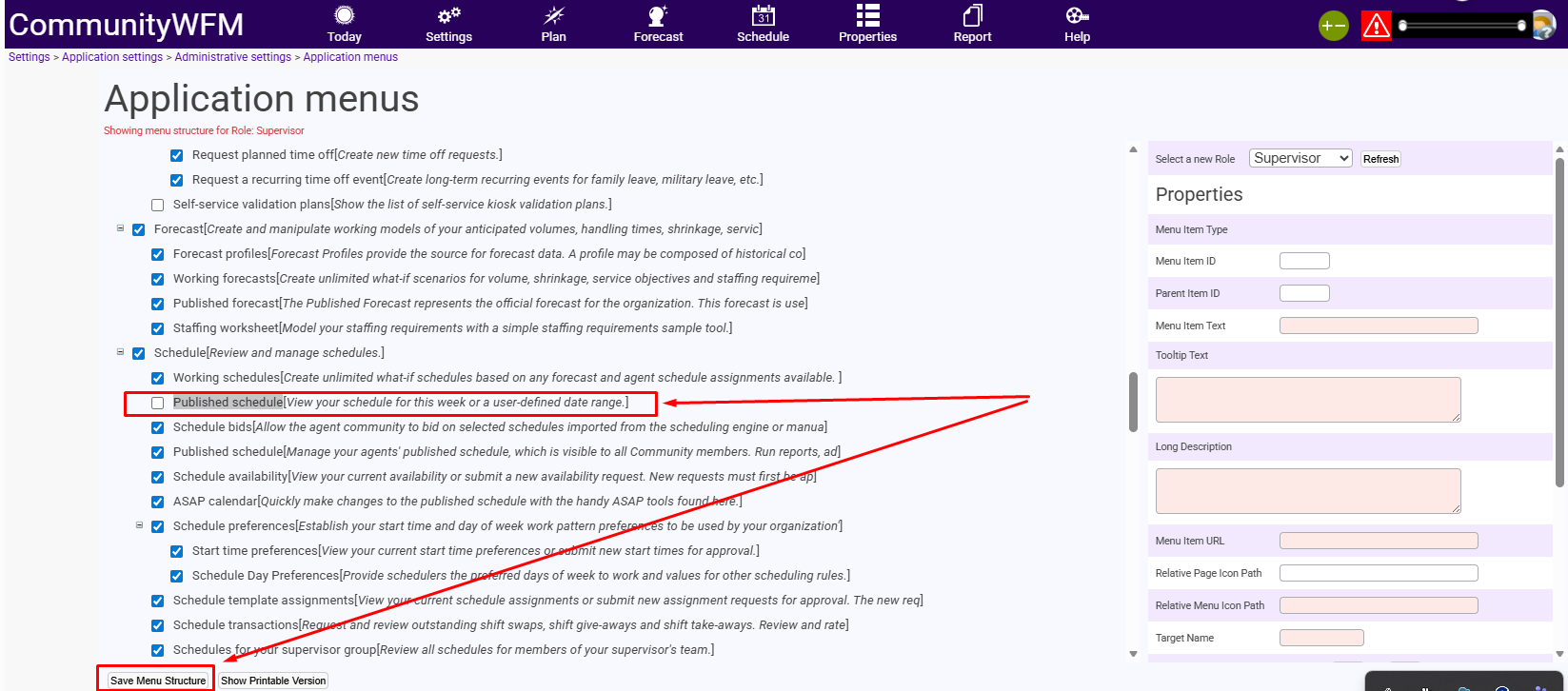The width and height of the screenshot is (1568, 691).
Task: Go to Application settings breadcrumb
Action: click(x=112, y=57)
